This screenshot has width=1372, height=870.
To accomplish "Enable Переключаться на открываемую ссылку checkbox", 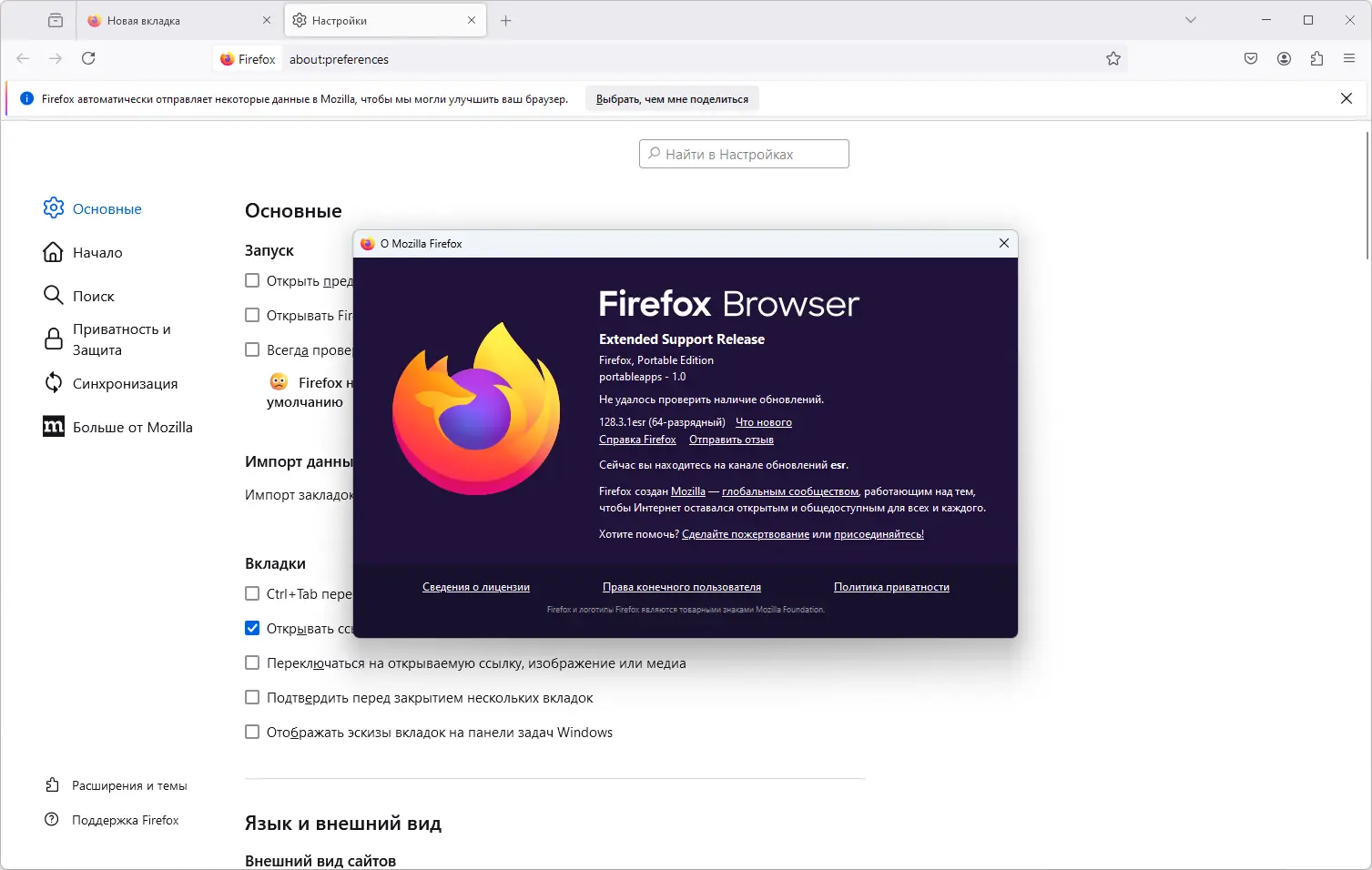I will [252, 663].
